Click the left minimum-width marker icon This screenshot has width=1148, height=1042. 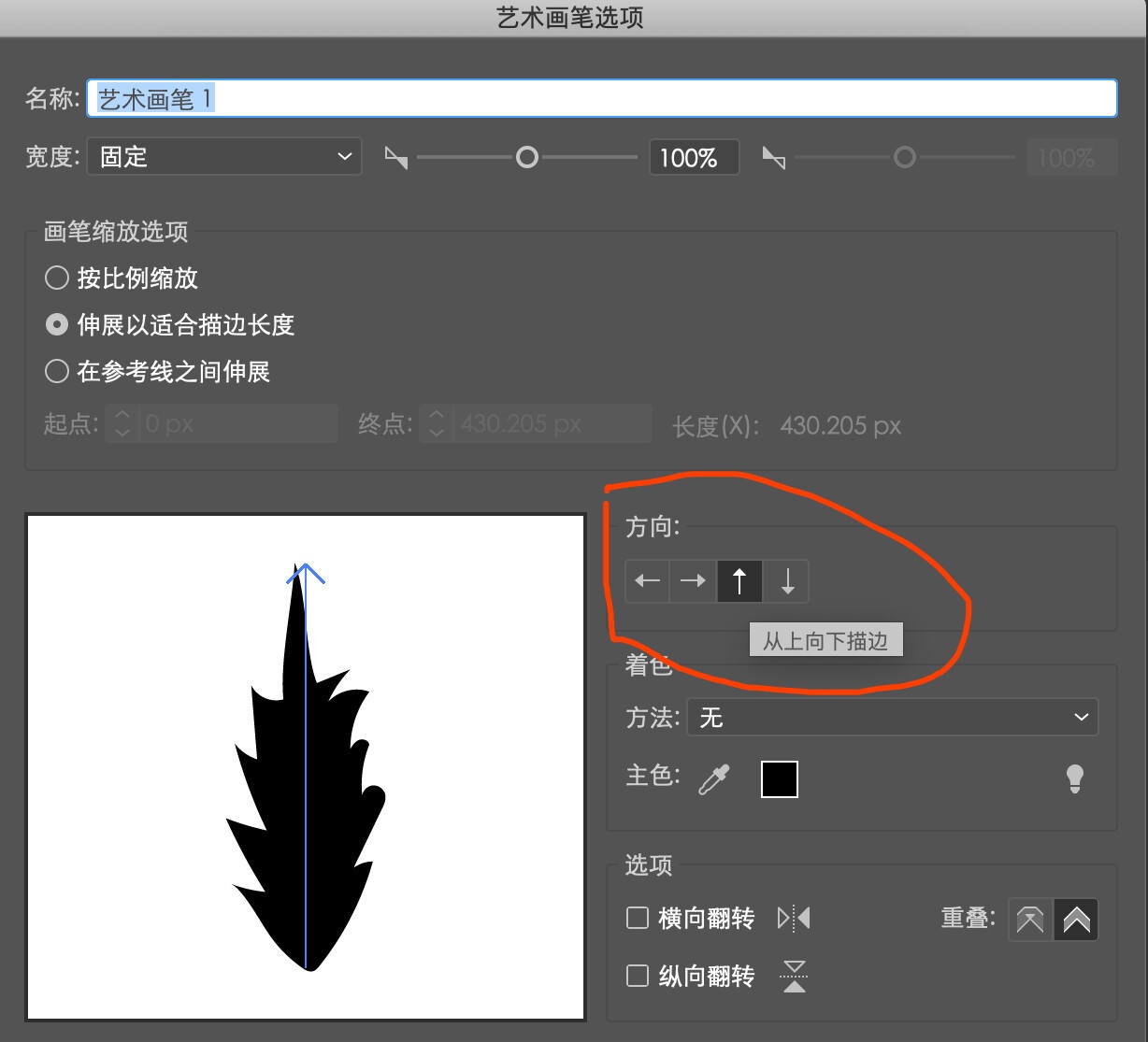pyautogui.click(x=395, y=157)
